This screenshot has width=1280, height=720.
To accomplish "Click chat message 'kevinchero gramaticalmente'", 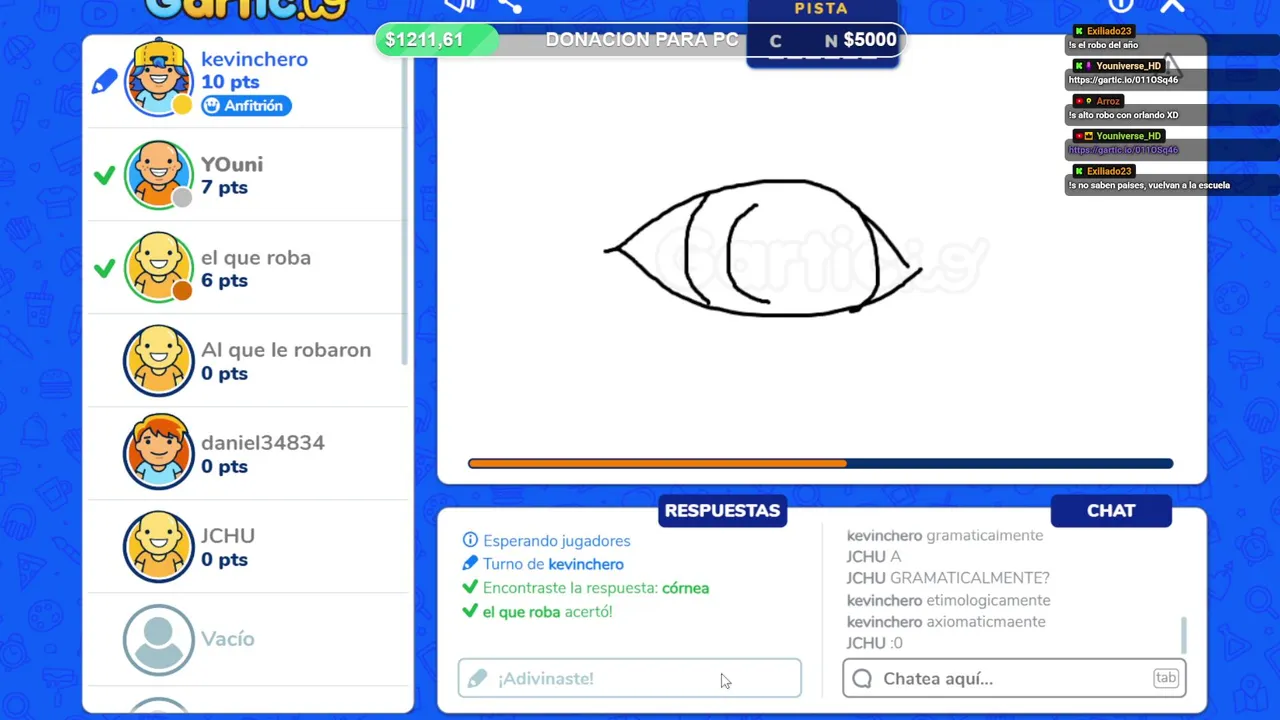I will 945,535.
